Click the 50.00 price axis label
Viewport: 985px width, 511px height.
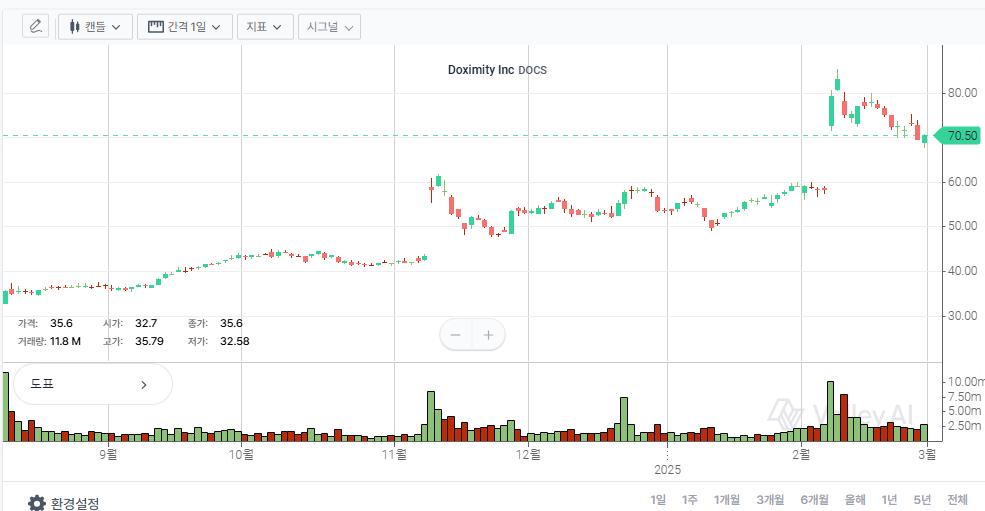[x=962, y=226]
